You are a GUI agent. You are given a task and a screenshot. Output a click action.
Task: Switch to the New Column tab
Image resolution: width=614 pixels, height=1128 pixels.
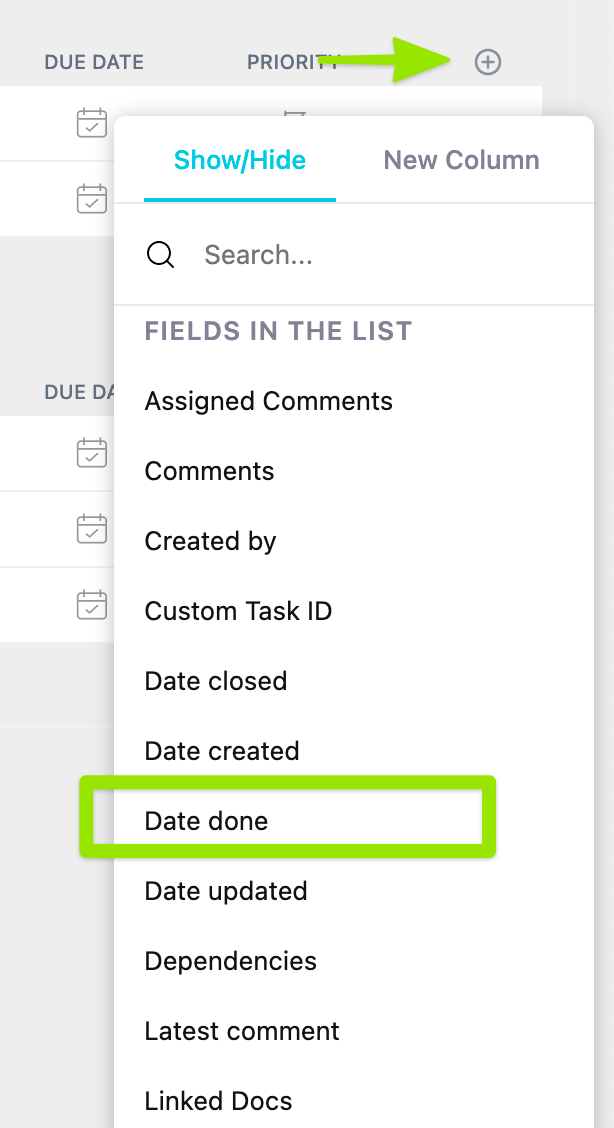(460, 160)
